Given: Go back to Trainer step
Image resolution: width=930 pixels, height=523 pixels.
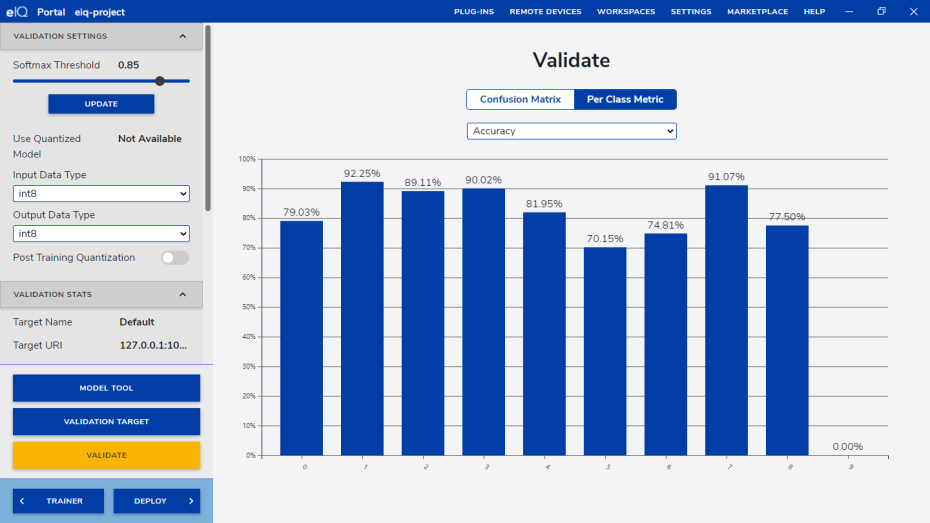Looking at the screenshot, I should 58,501.
